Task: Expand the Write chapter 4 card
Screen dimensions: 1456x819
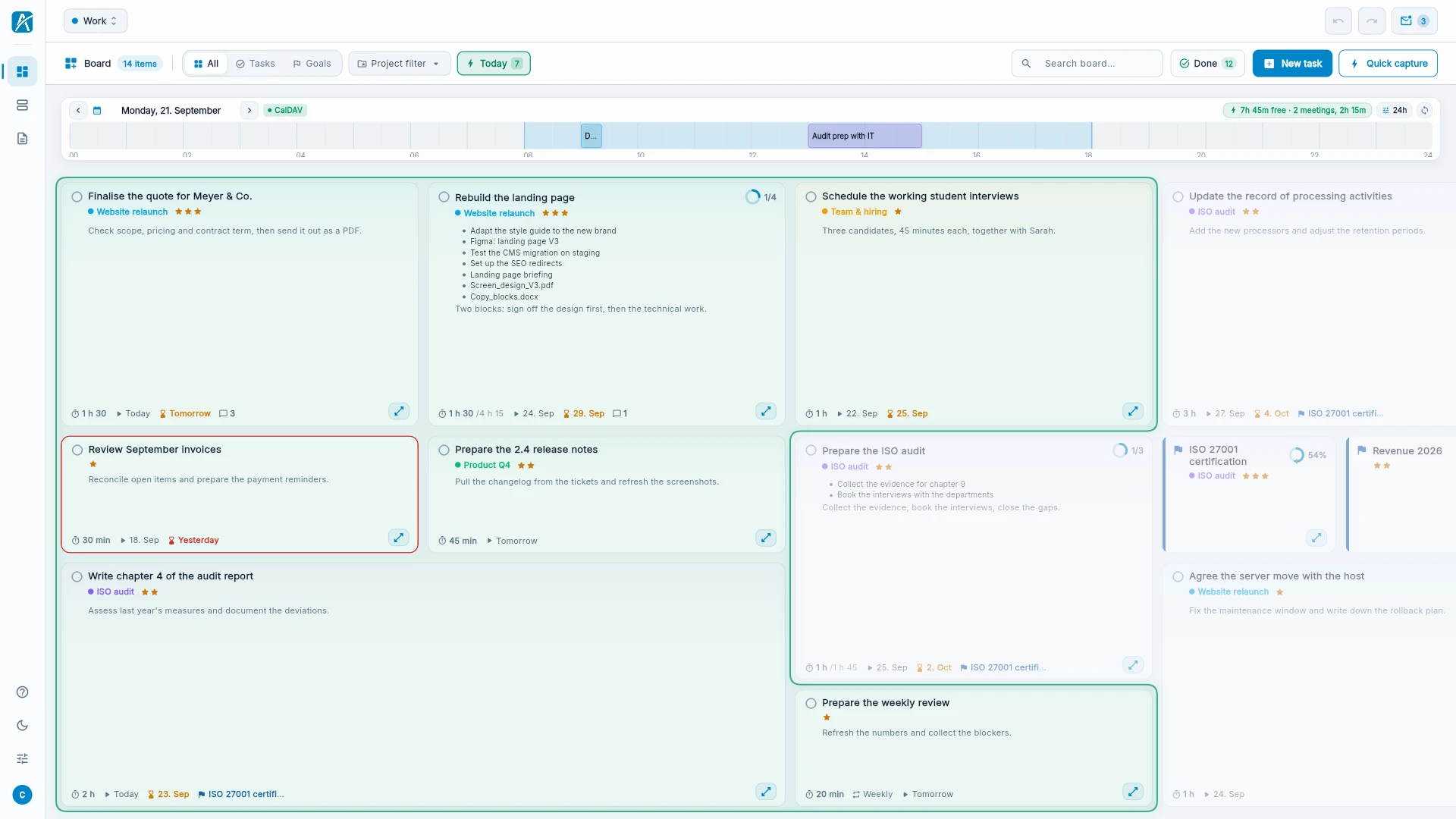Action: [766, 792]
